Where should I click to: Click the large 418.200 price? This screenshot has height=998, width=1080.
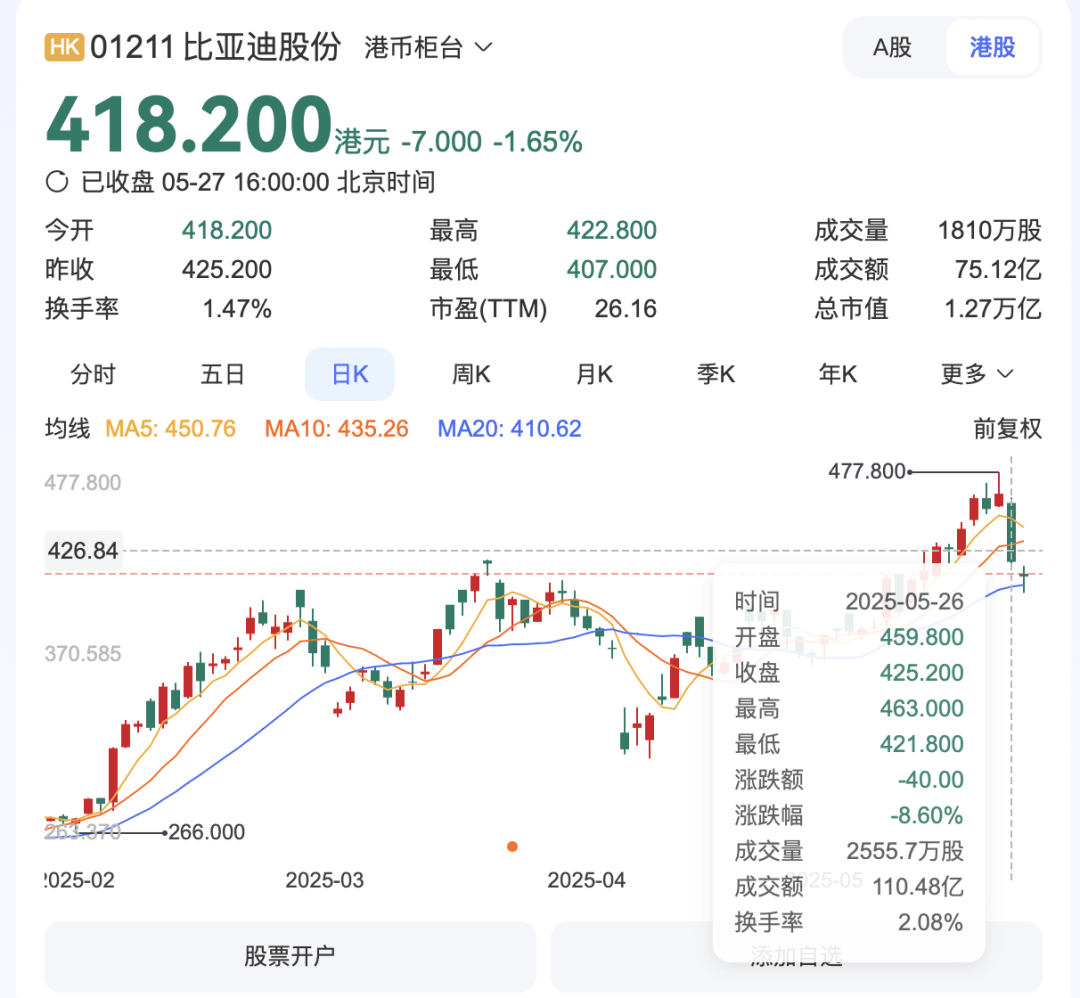click(x=189, y=124)
